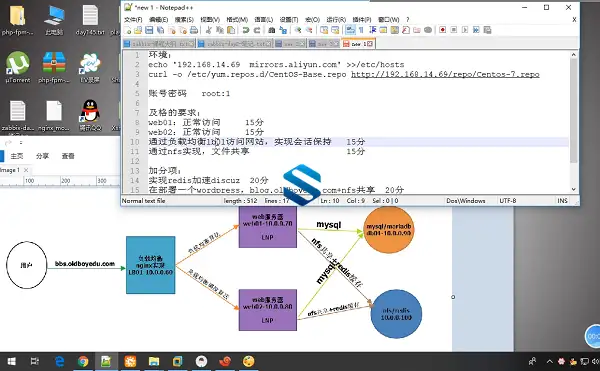
Task: Select the blue load balancer LB01 box
Action: [151, 265]
